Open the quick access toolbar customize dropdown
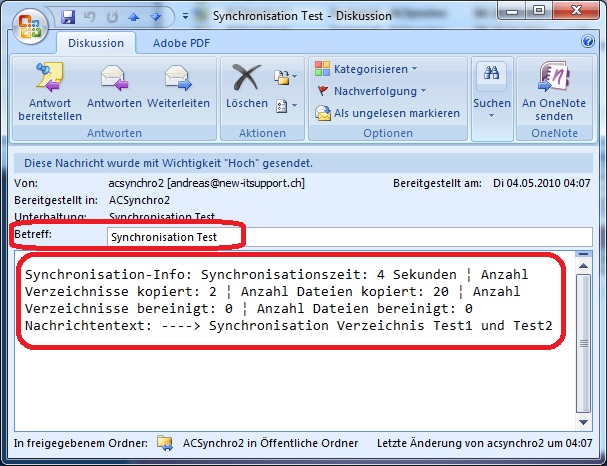 pos(185,16)
